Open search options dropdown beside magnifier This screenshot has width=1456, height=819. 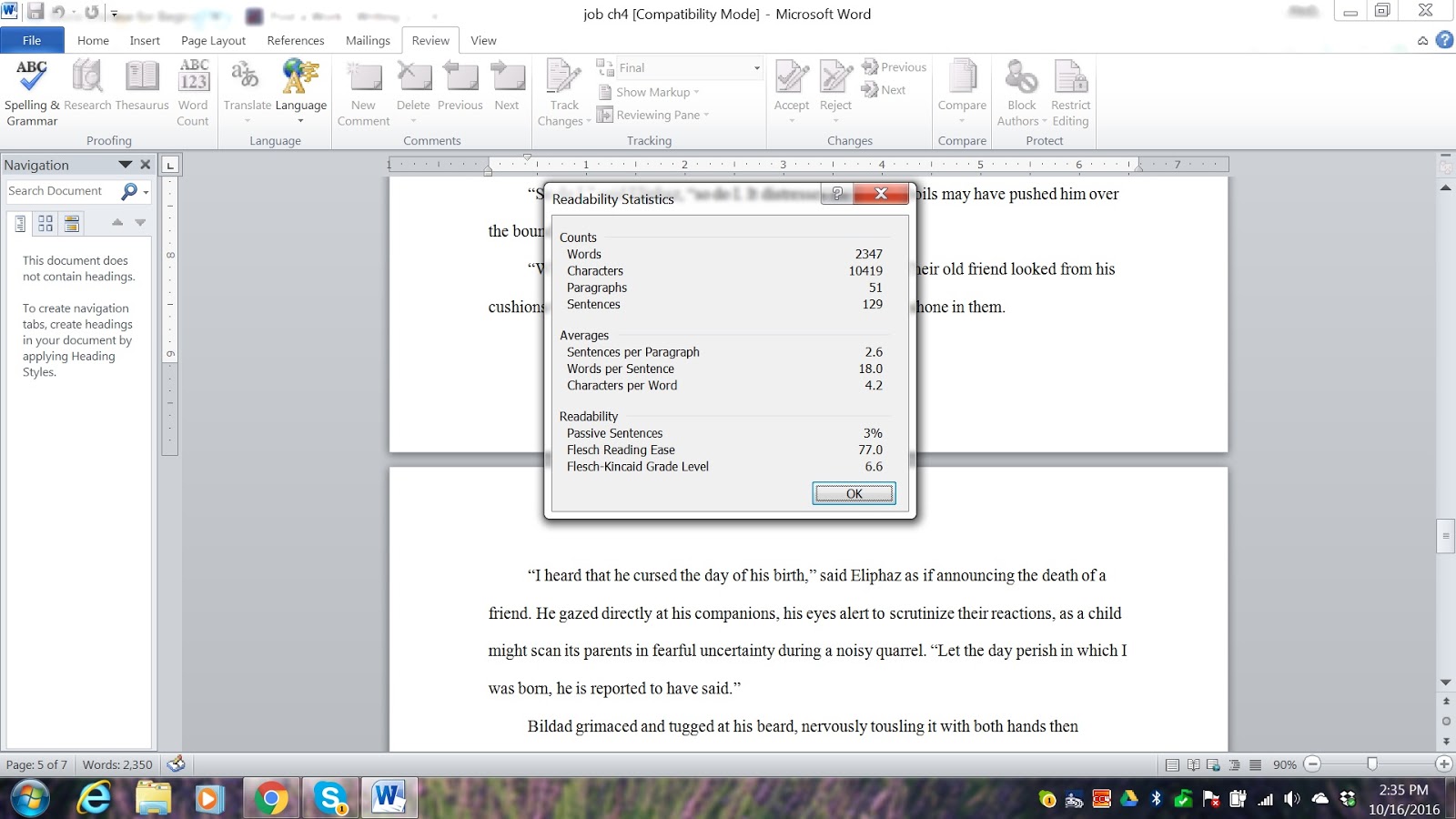(146, 192)
